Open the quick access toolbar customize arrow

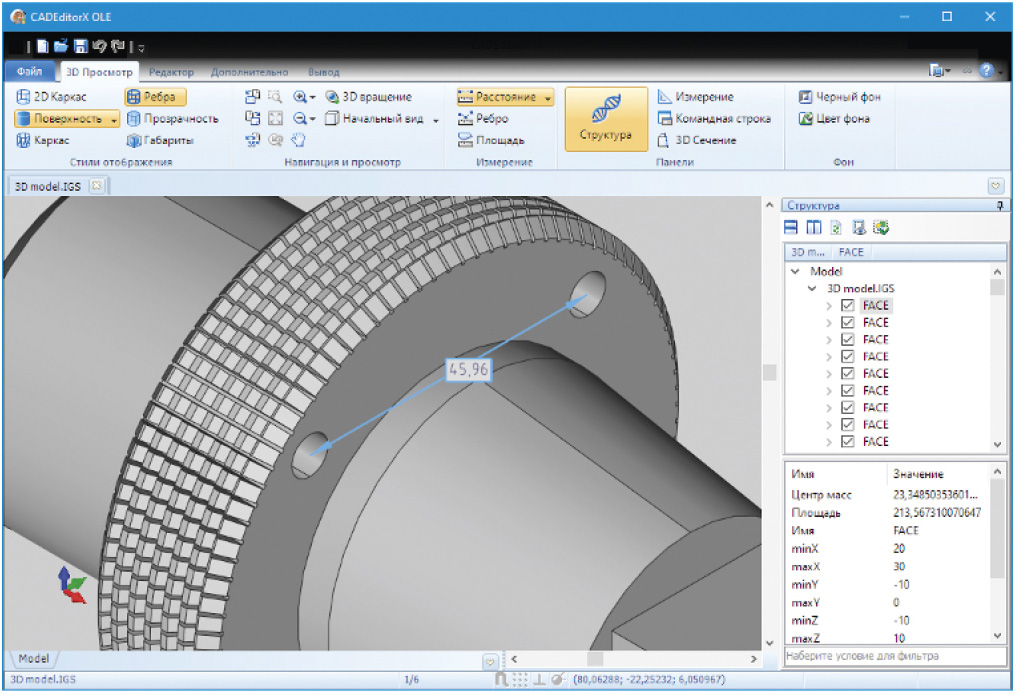[x=141, y=48]
